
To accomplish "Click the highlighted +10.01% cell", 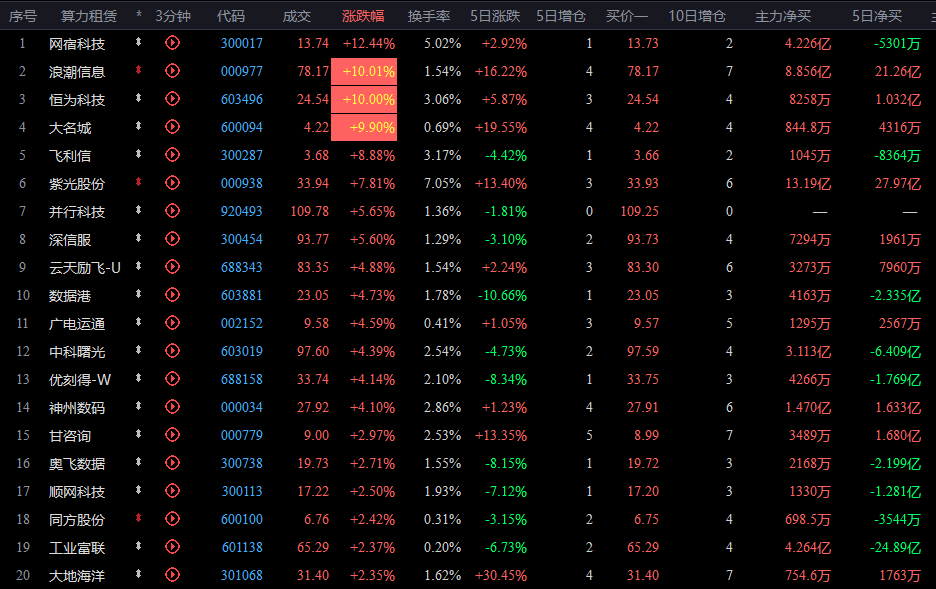I will point(364,72).
